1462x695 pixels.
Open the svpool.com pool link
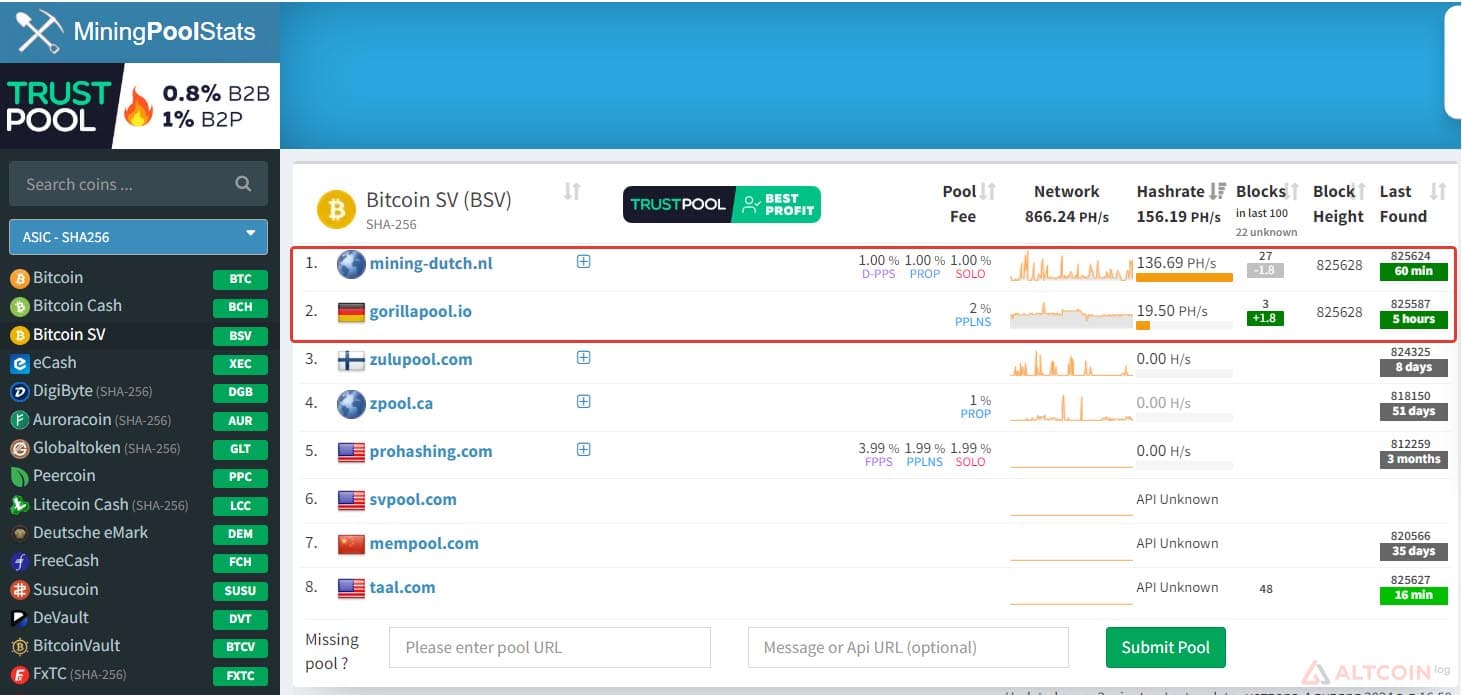[x=413, y=499]
